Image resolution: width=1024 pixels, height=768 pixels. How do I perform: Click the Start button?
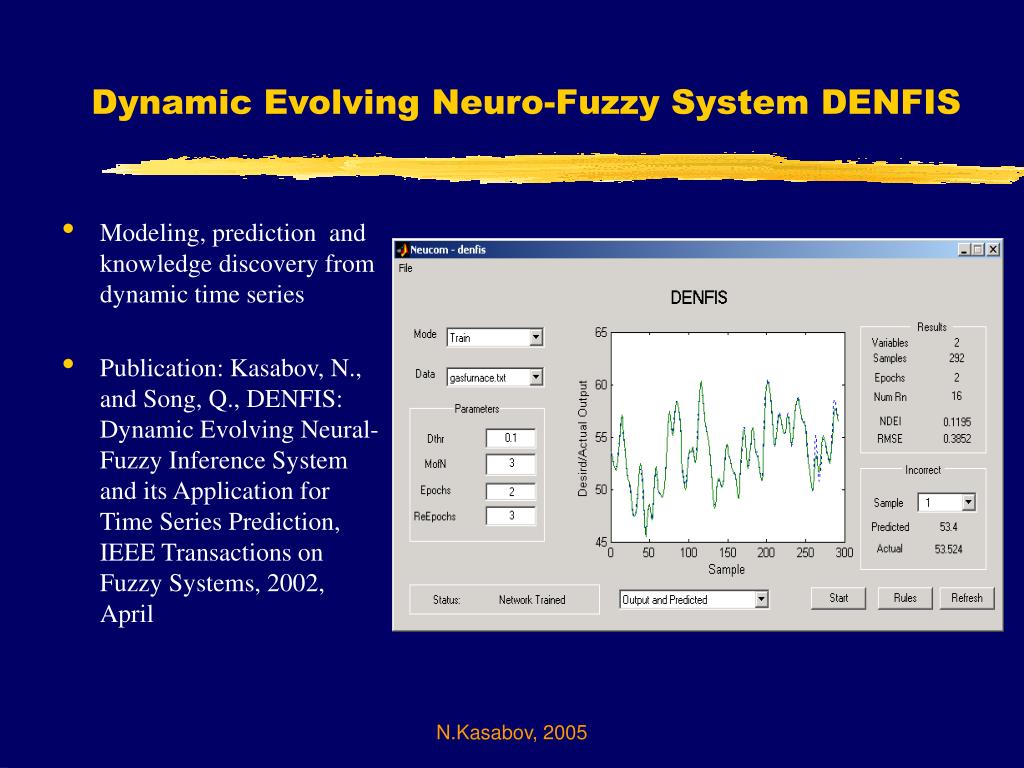click(839, 598)
